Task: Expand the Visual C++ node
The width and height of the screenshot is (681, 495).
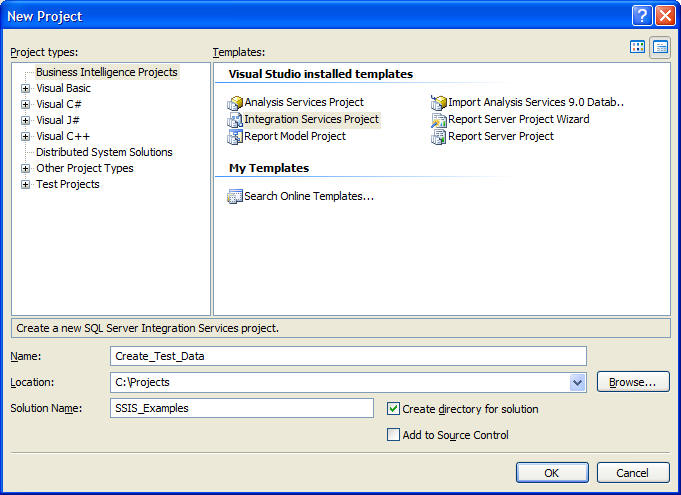Action: [26, 137]
